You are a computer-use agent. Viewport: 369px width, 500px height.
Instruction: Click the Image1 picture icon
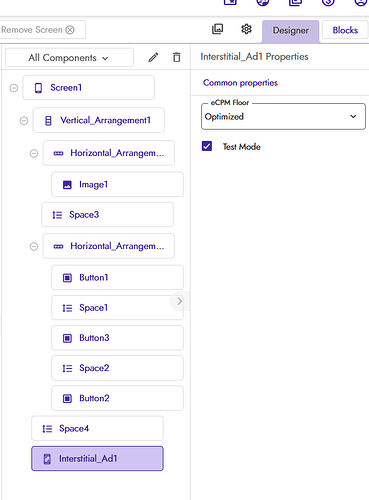click(67, 185)
